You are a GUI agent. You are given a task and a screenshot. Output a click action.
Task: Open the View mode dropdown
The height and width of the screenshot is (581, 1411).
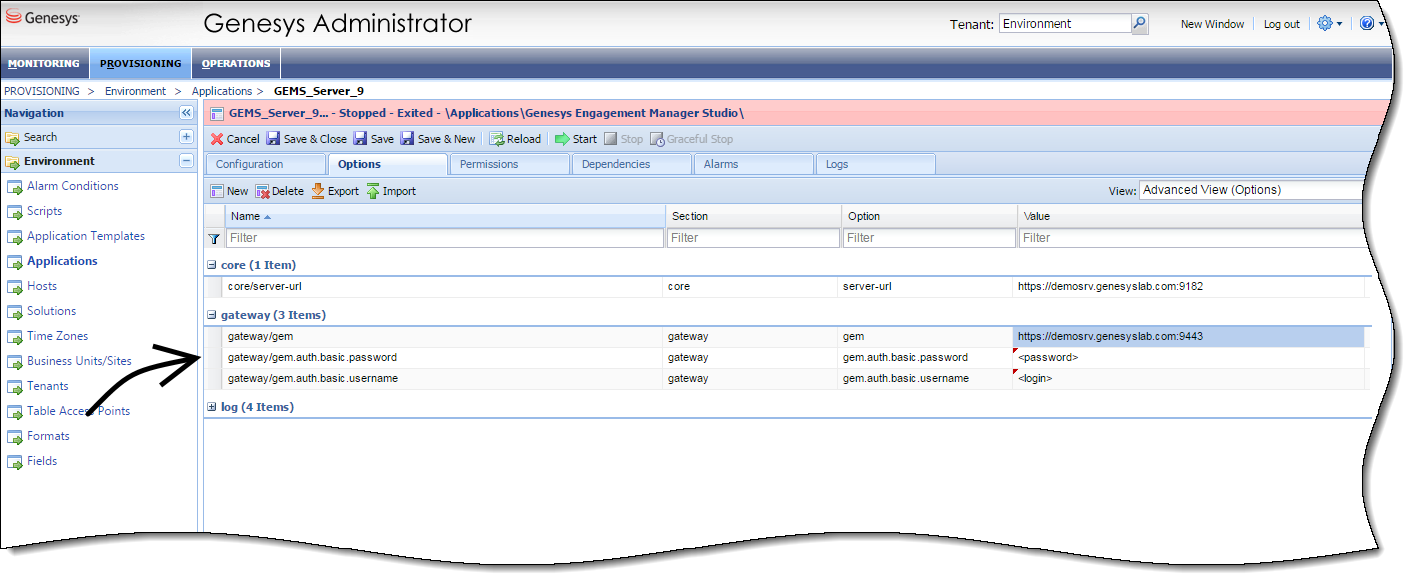pos(1250,190)
